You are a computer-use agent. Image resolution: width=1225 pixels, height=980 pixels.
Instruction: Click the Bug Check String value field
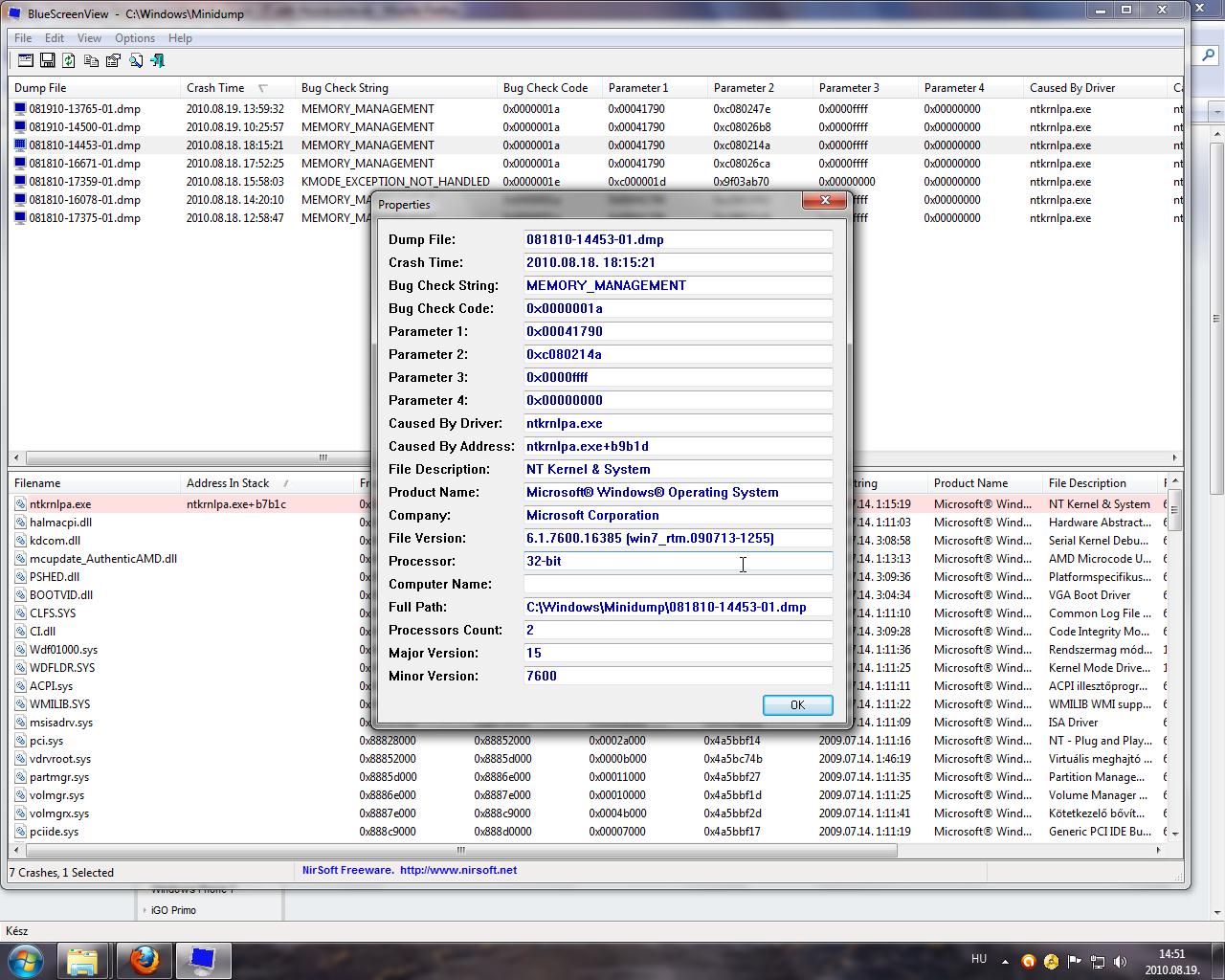coord(678,286)
